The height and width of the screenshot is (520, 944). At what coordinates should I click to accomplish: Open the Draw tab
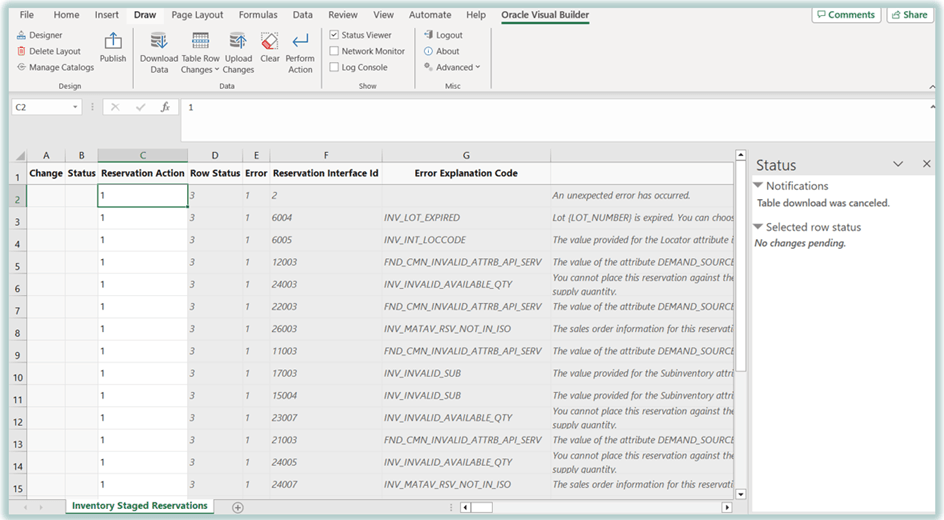tap(144, 14)
